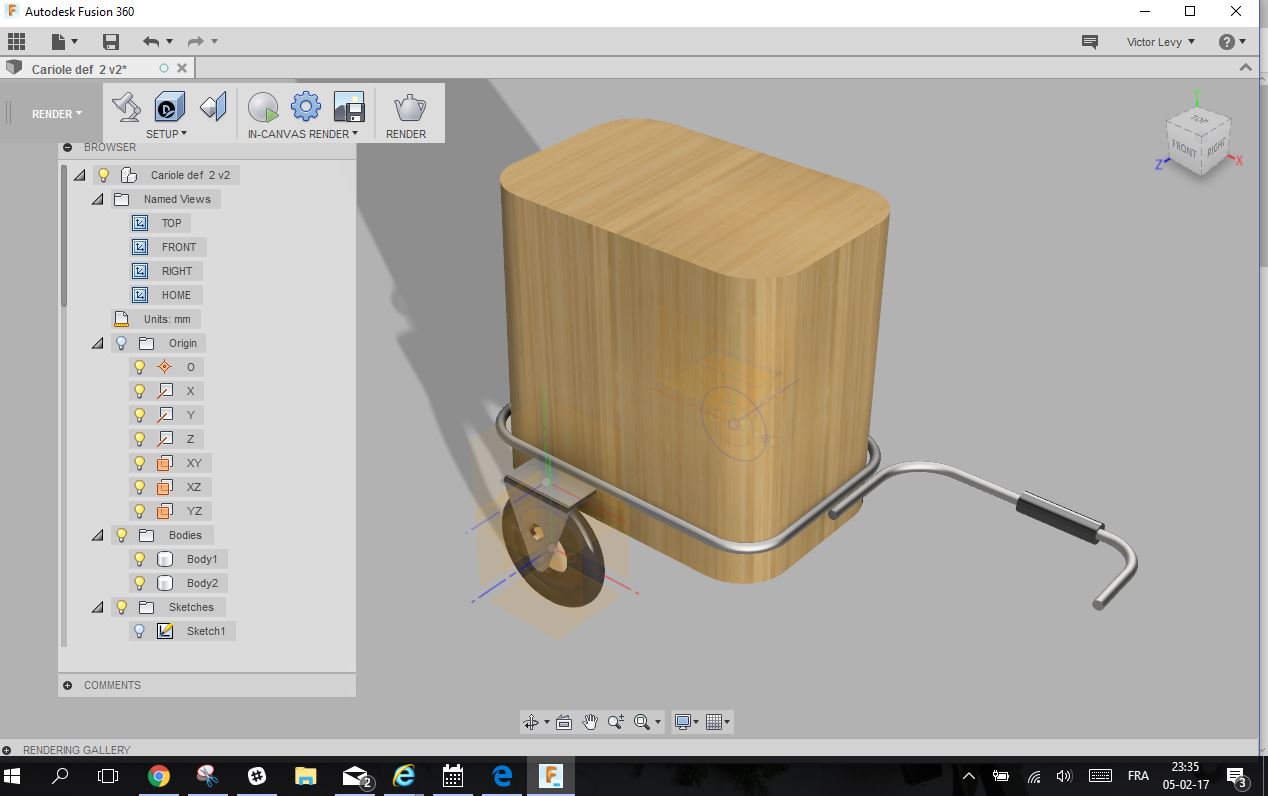Toggle visibility bulb of origin point O
Screen dimensions: 1268x796
click(140, 367)
